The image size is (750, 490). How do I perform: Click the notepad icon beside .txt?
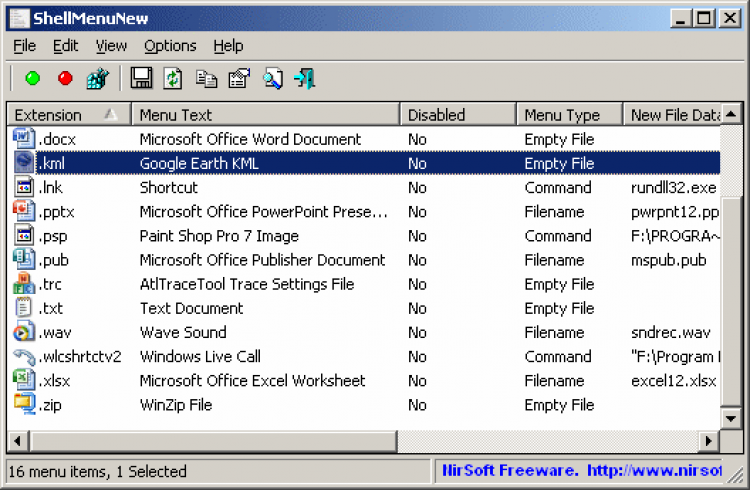pyautogui.click(x=23, y=308)
